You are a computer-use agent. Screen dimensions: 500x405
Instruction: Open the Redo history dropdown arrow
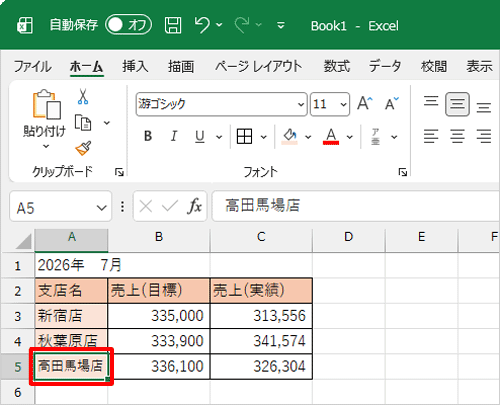point(259,25)
